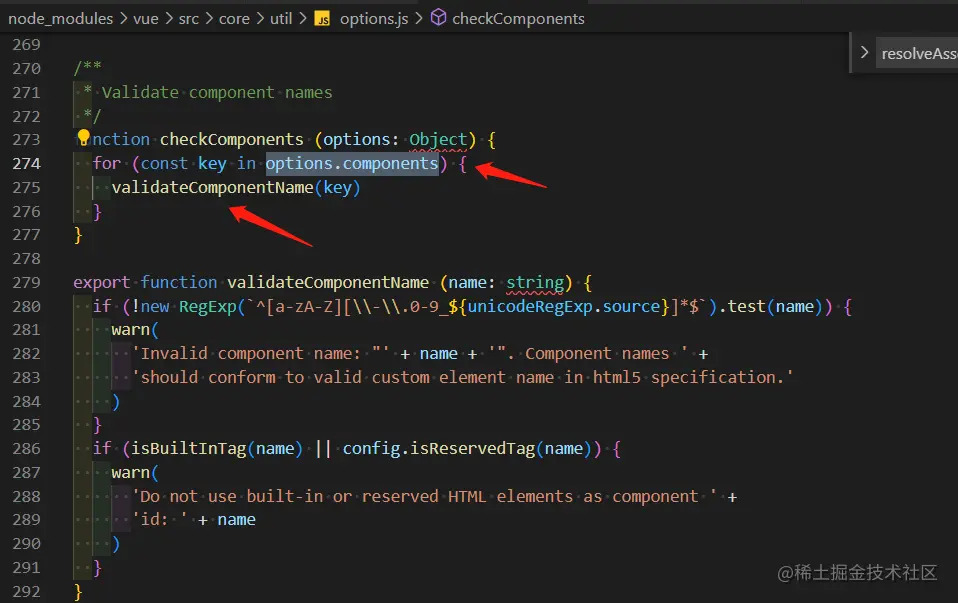Click the string type annotation on line 279

[x=535, y=283]
